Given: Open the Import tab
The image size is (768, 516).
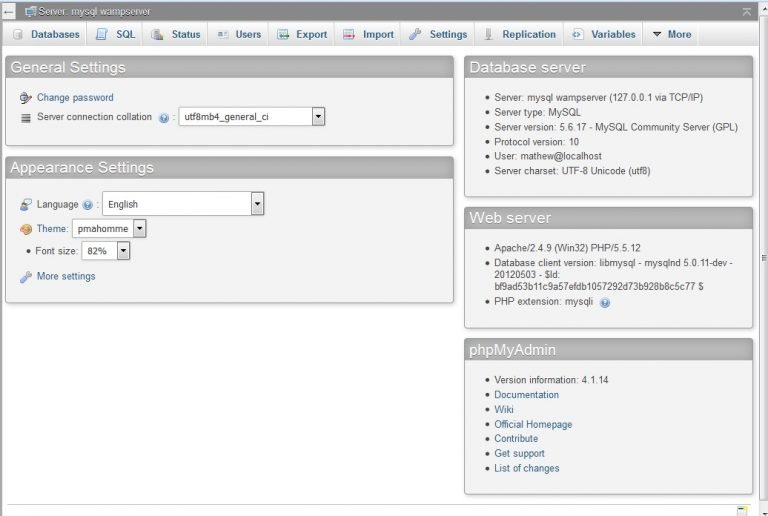Looking at the screenshot, I should coord(369,34).
